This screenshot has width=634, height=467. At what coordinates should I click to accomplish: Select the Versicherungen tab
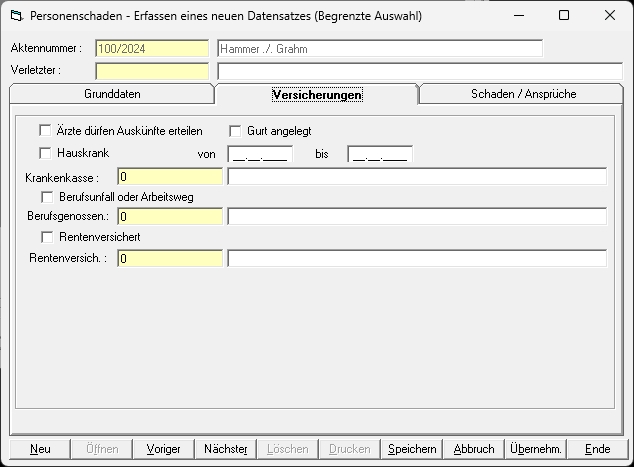click(x=317, y=95)
